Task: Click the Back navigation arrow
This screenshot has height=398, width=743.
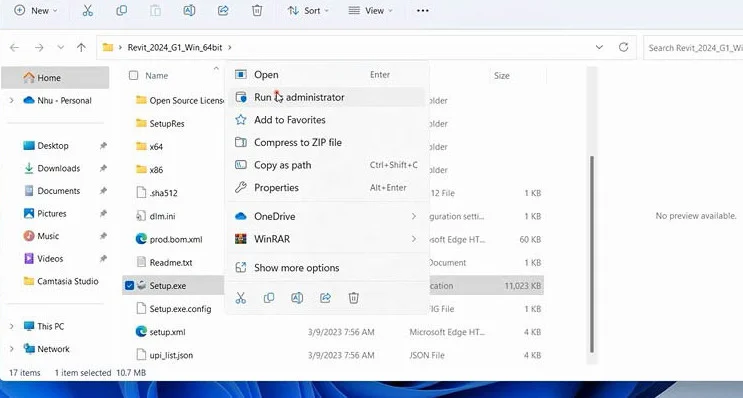Action: coord(14,47)
